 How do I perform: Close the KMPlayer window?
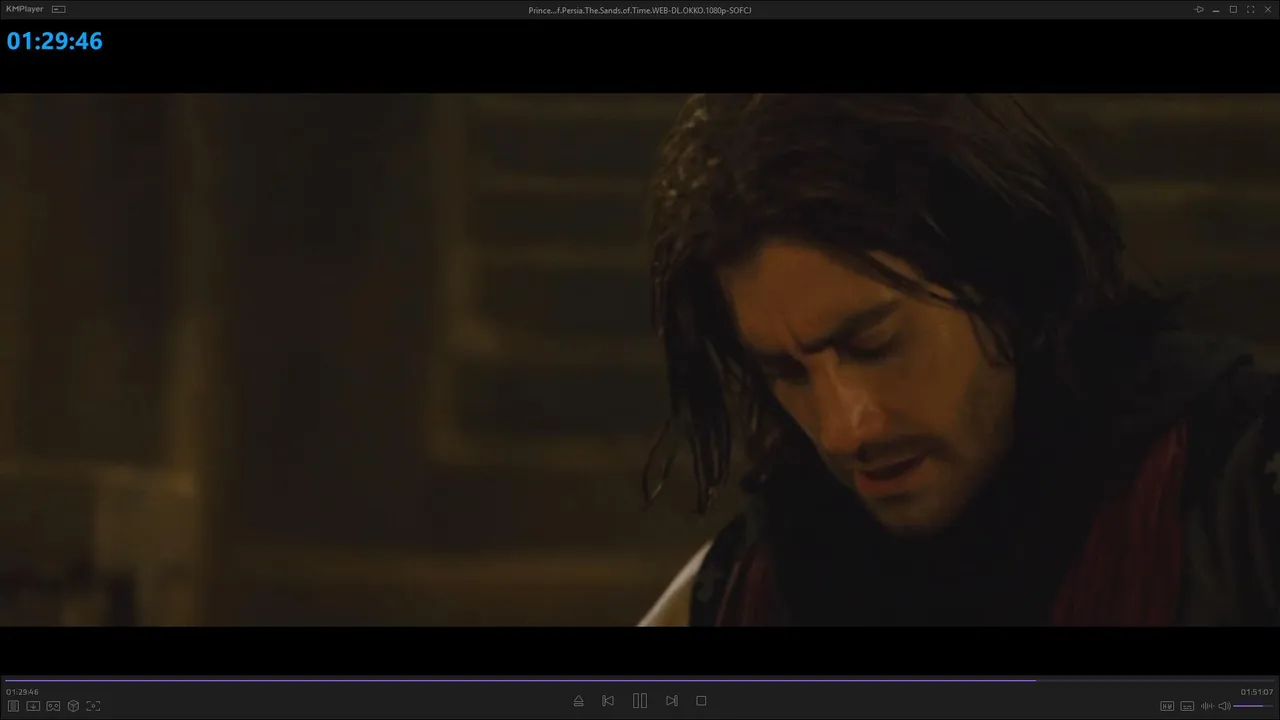pyautogui.click(x=1267, y=10)
